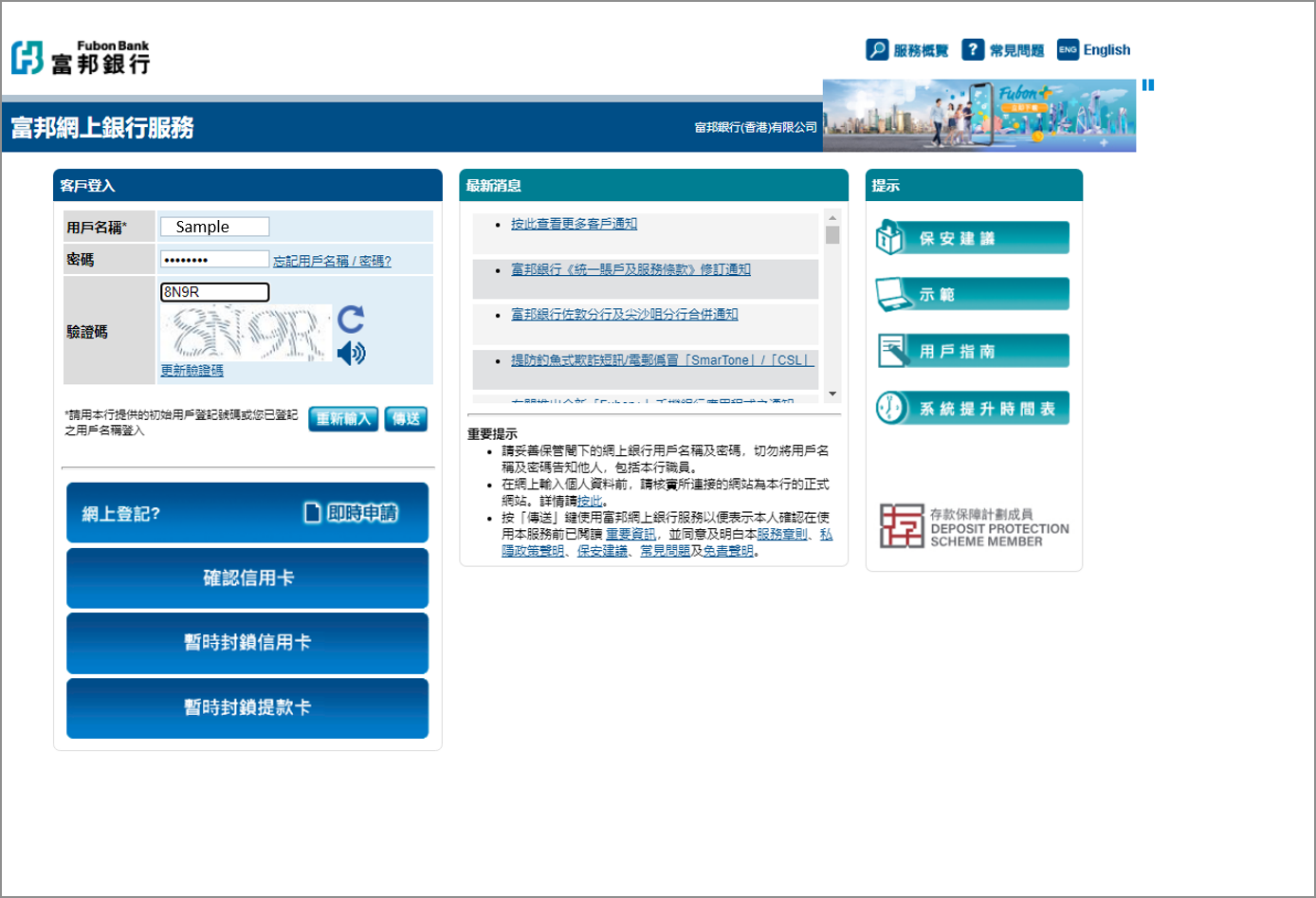Click the Deposit Protection Scheme Member logo
This screenshot has width=1316, height=898.
pyautogui.click(x=974, y=526)
